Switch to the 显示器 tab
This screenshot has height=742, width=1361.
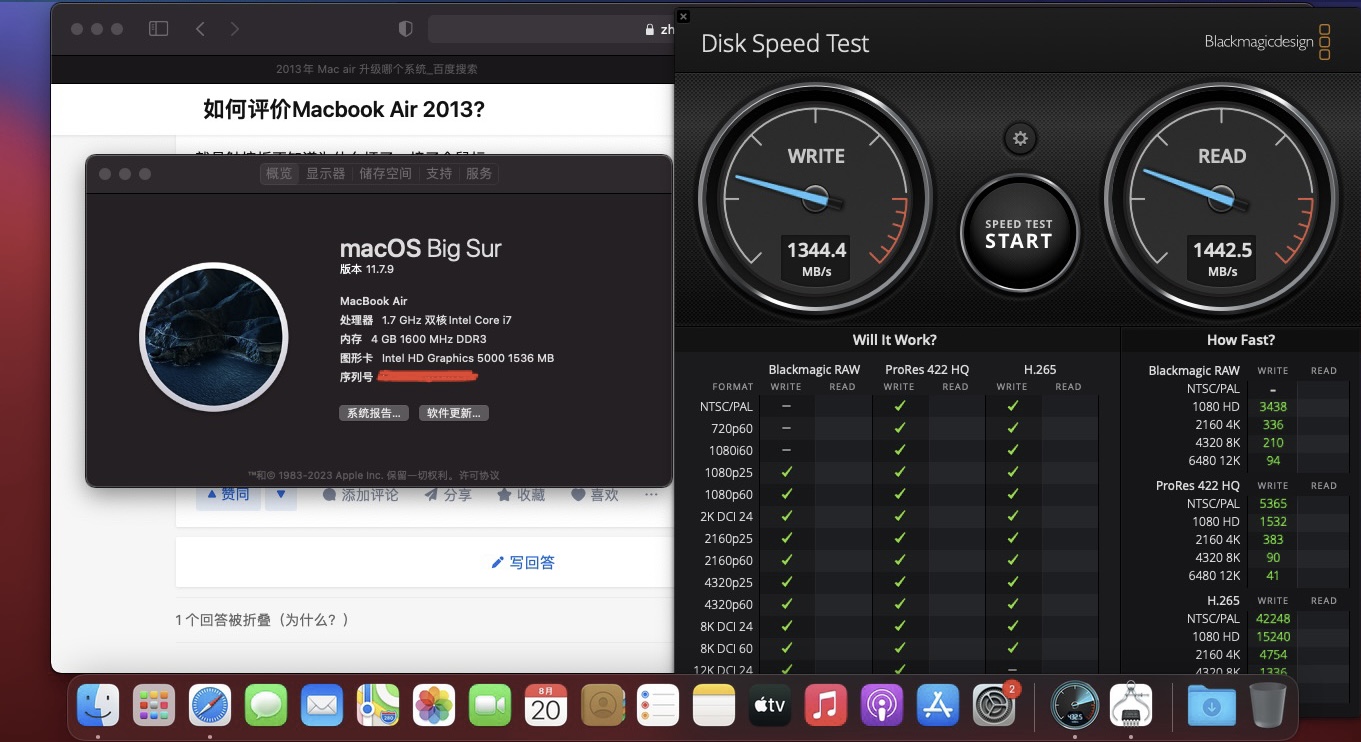[x=325, y=174]
